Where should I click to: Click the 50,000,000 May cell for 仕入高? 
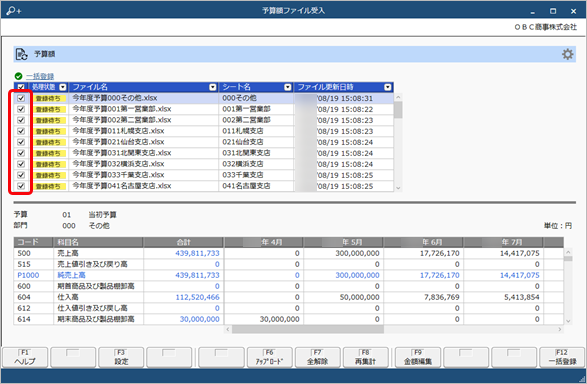343,298
